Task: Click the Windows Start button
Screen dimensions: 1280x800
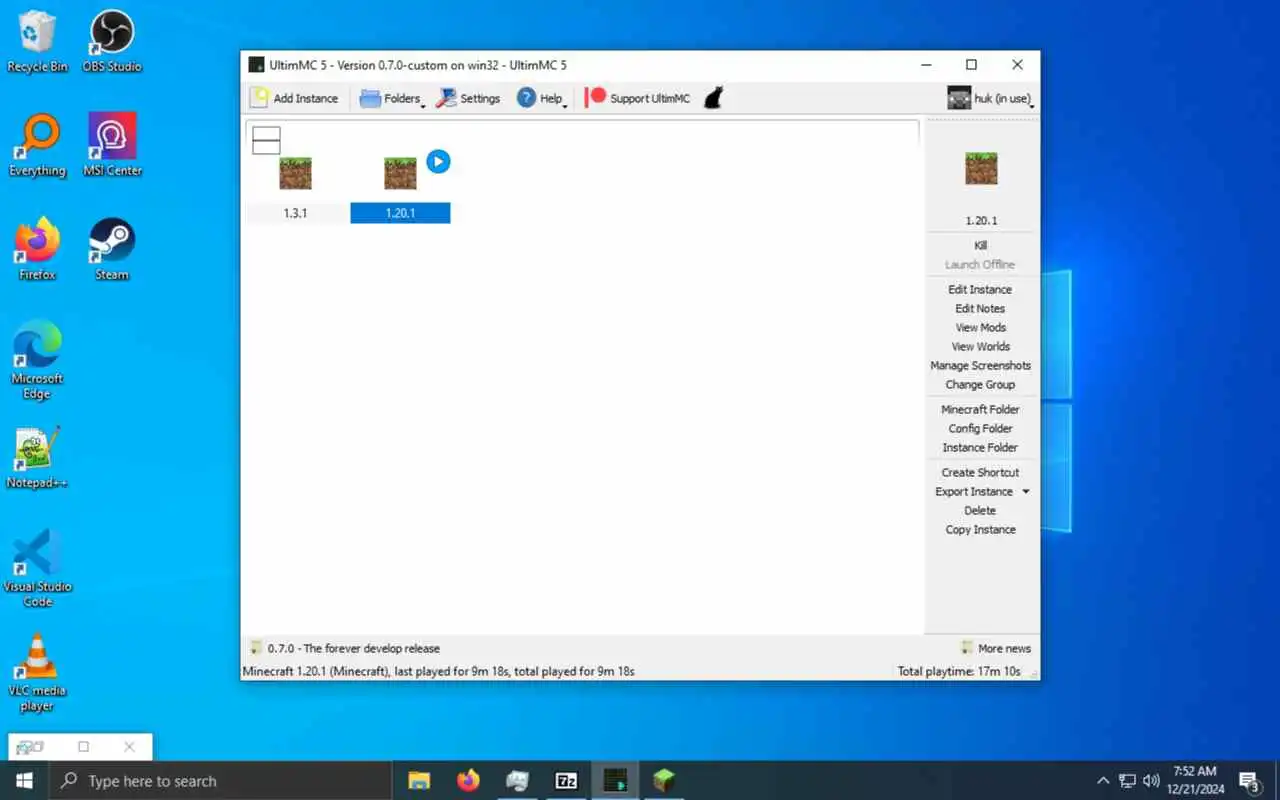Action: 24,781
